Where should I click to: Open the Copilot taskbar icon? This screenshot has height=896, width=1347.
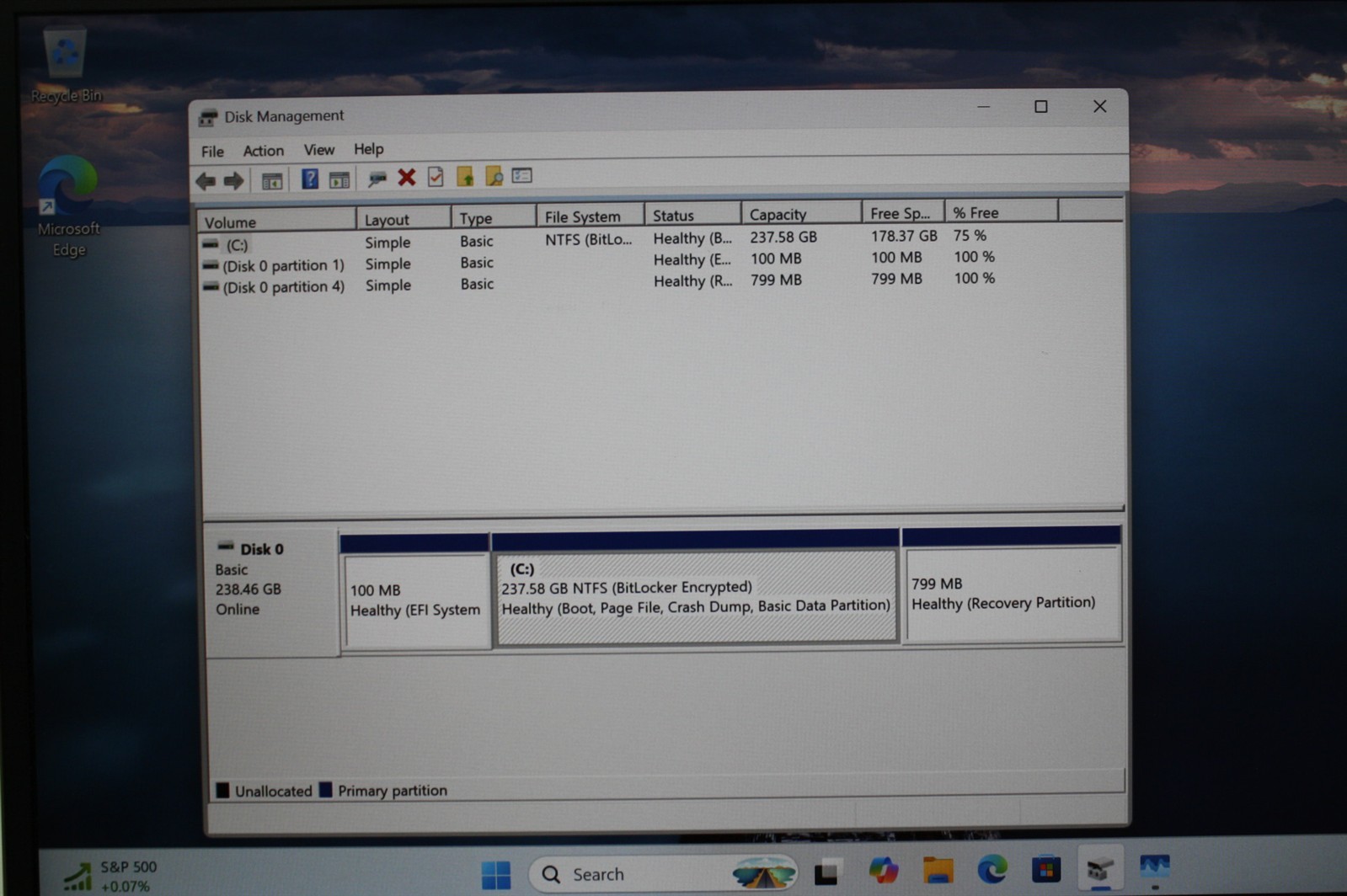point(883,871)
